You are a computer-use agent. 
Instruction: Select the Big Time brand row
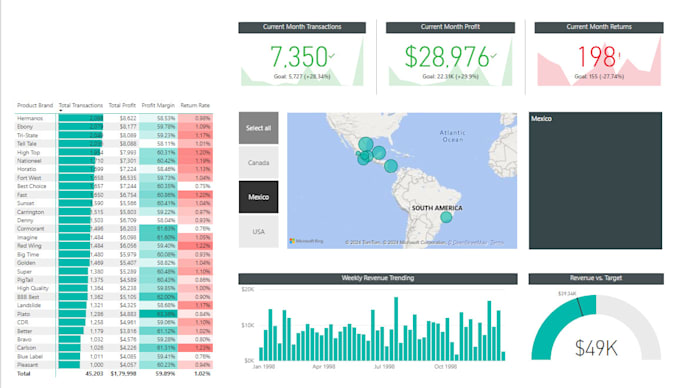[x=114, y=254]
